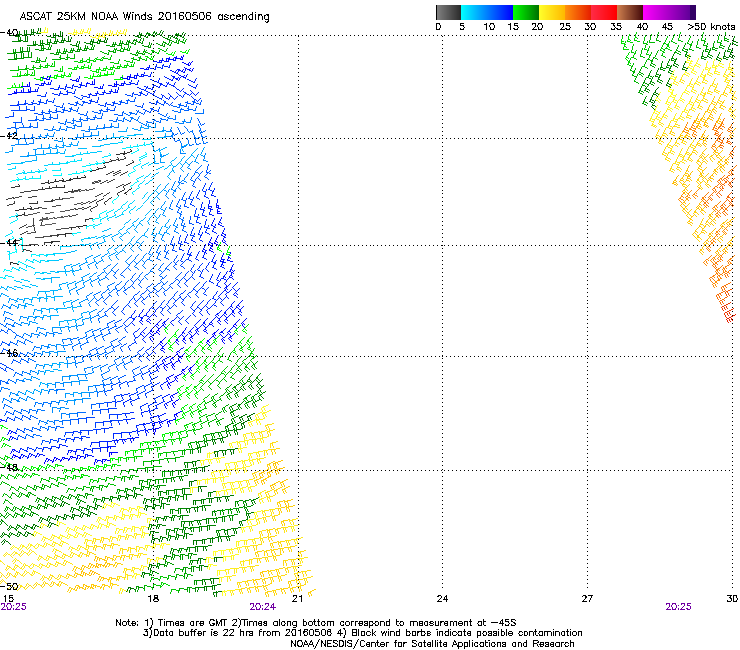The width and height of the screenshot is (740, 650).
Task: Select the cyan 5-10 knots legend segment
Action: click(x=473, y=12)
